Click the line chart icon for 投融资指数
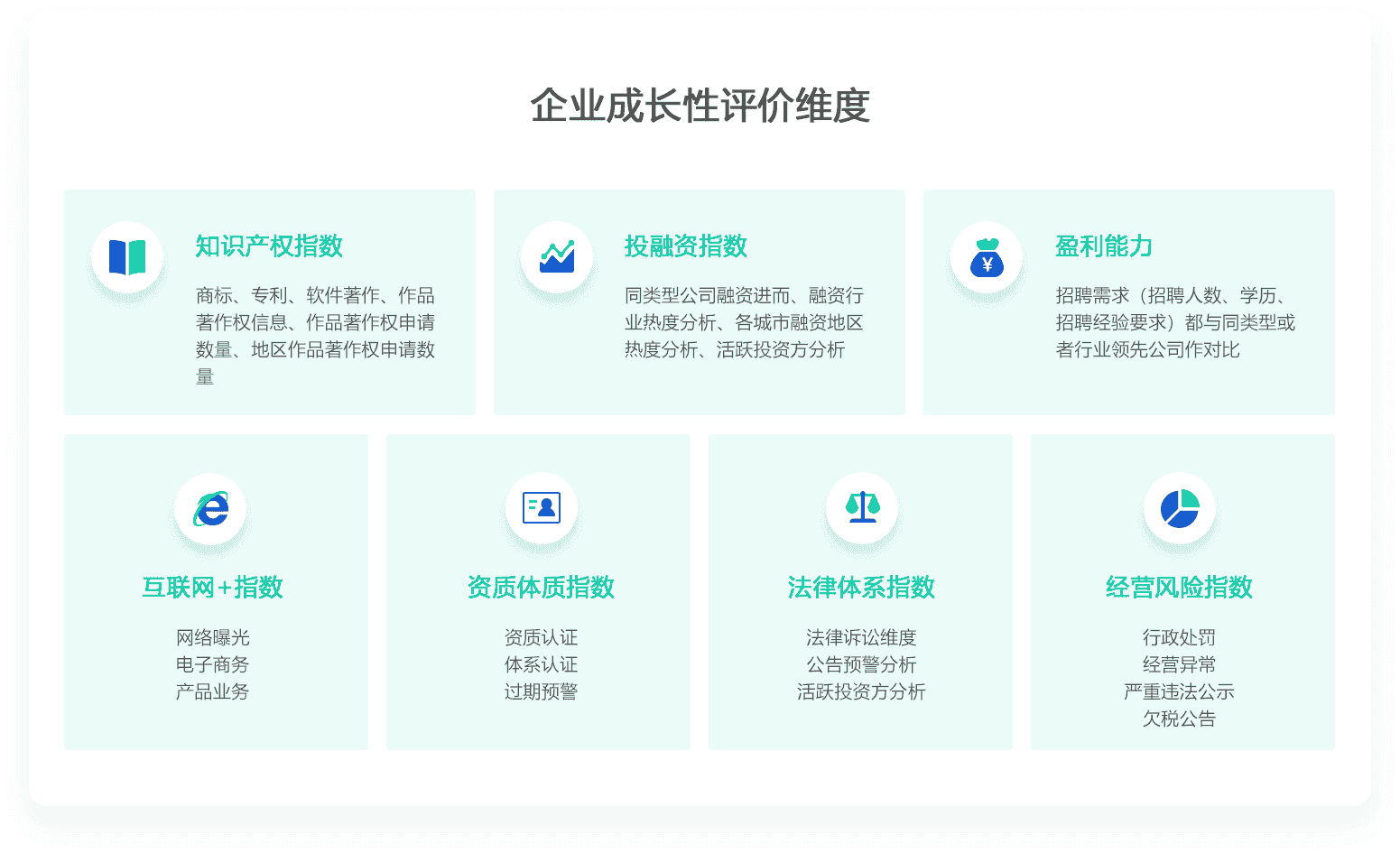Image resolution: width=1400 pixels, height=853 pixels. tap(557, 257)
